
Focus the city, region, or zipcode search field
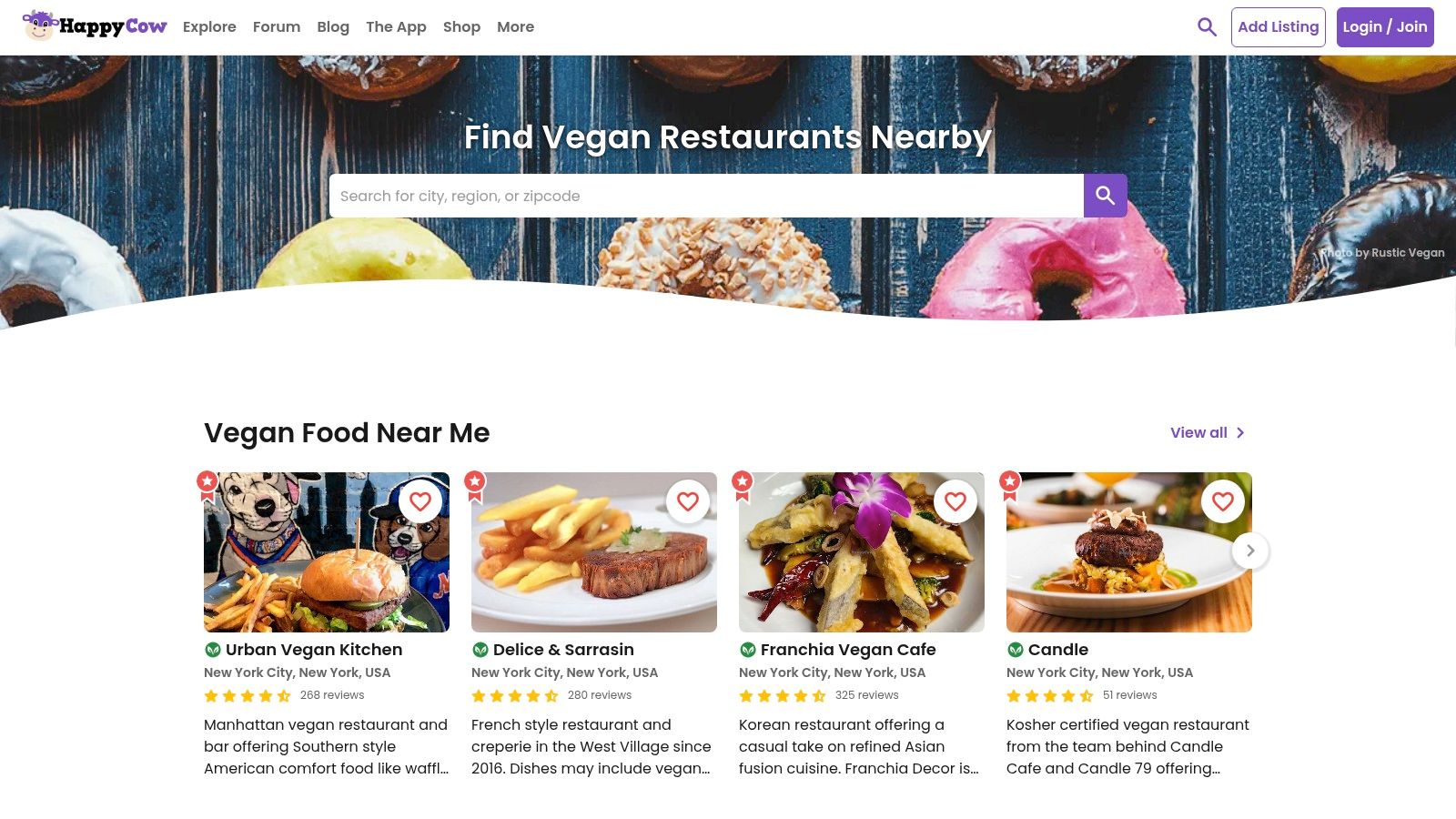click(x=706, y=196)
